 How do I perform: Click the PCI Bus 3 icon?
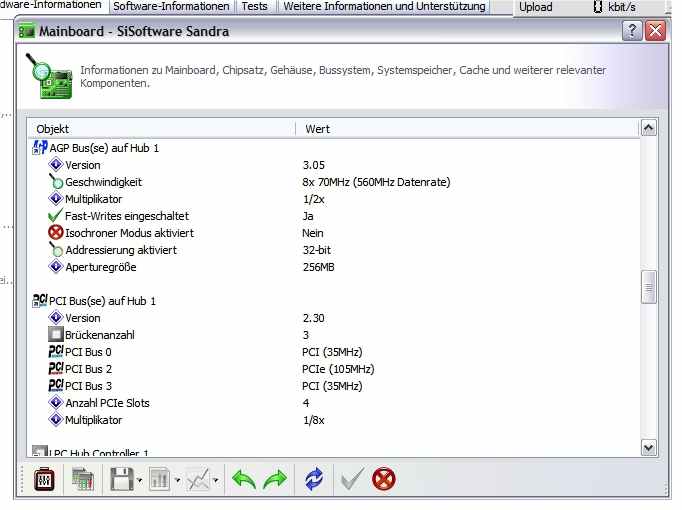click(x=56, y=385)
